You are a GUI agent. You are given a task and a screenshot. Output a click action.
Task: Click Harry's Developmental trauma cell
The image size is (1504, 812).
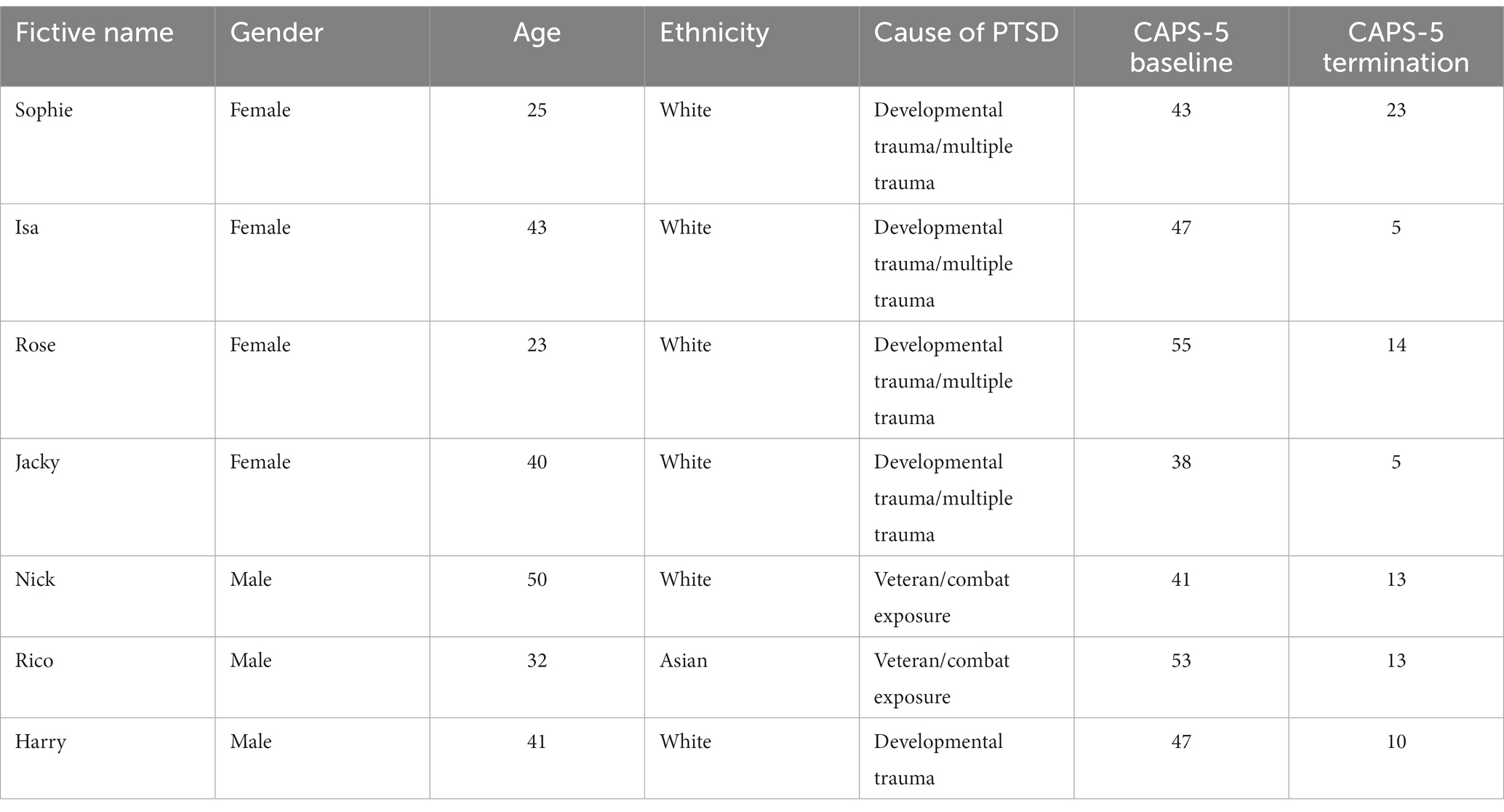[x=938, y=760]
